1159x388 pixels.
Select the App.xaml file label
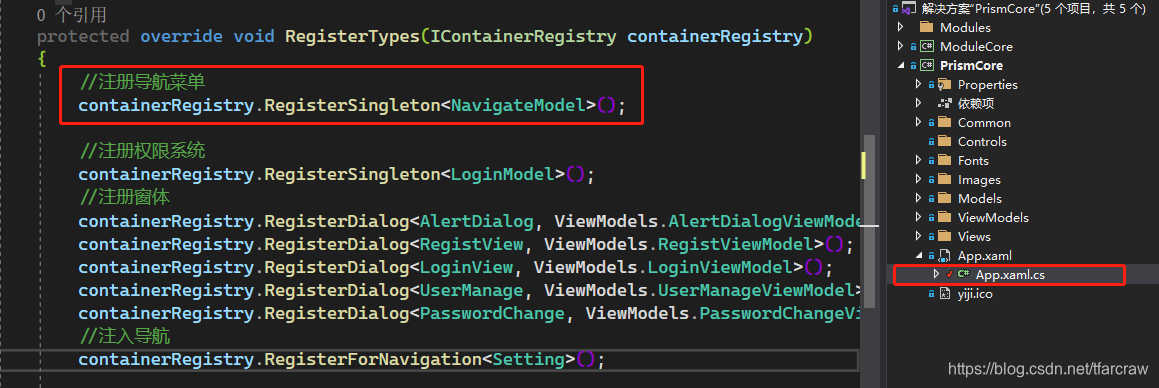pyautogui.click(x=985, y=256)
